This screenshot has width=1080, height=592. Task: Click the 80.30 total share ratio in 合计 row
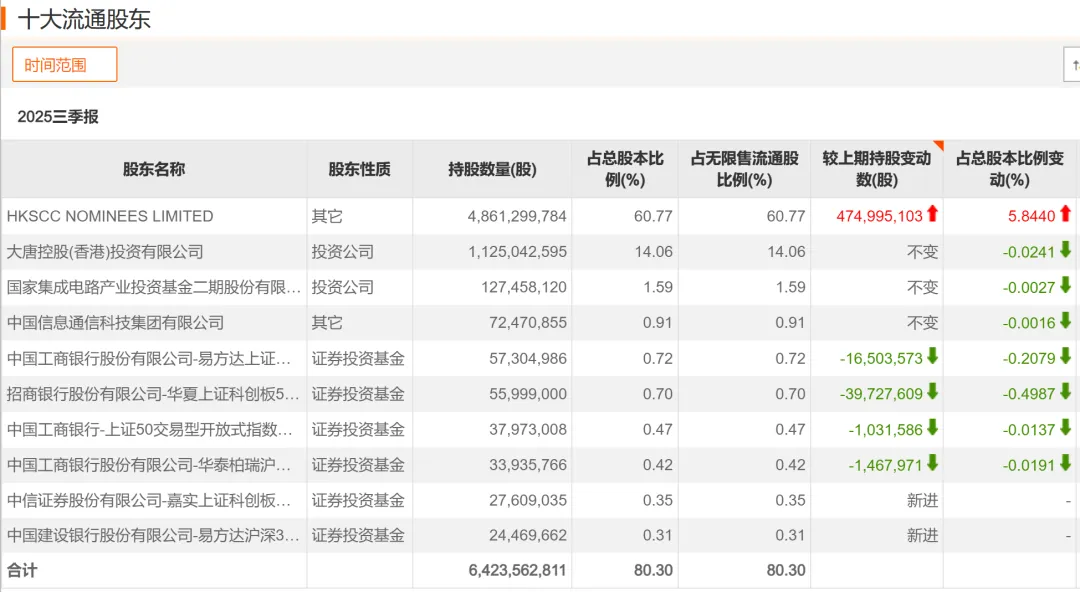click(x=654, y=571)
